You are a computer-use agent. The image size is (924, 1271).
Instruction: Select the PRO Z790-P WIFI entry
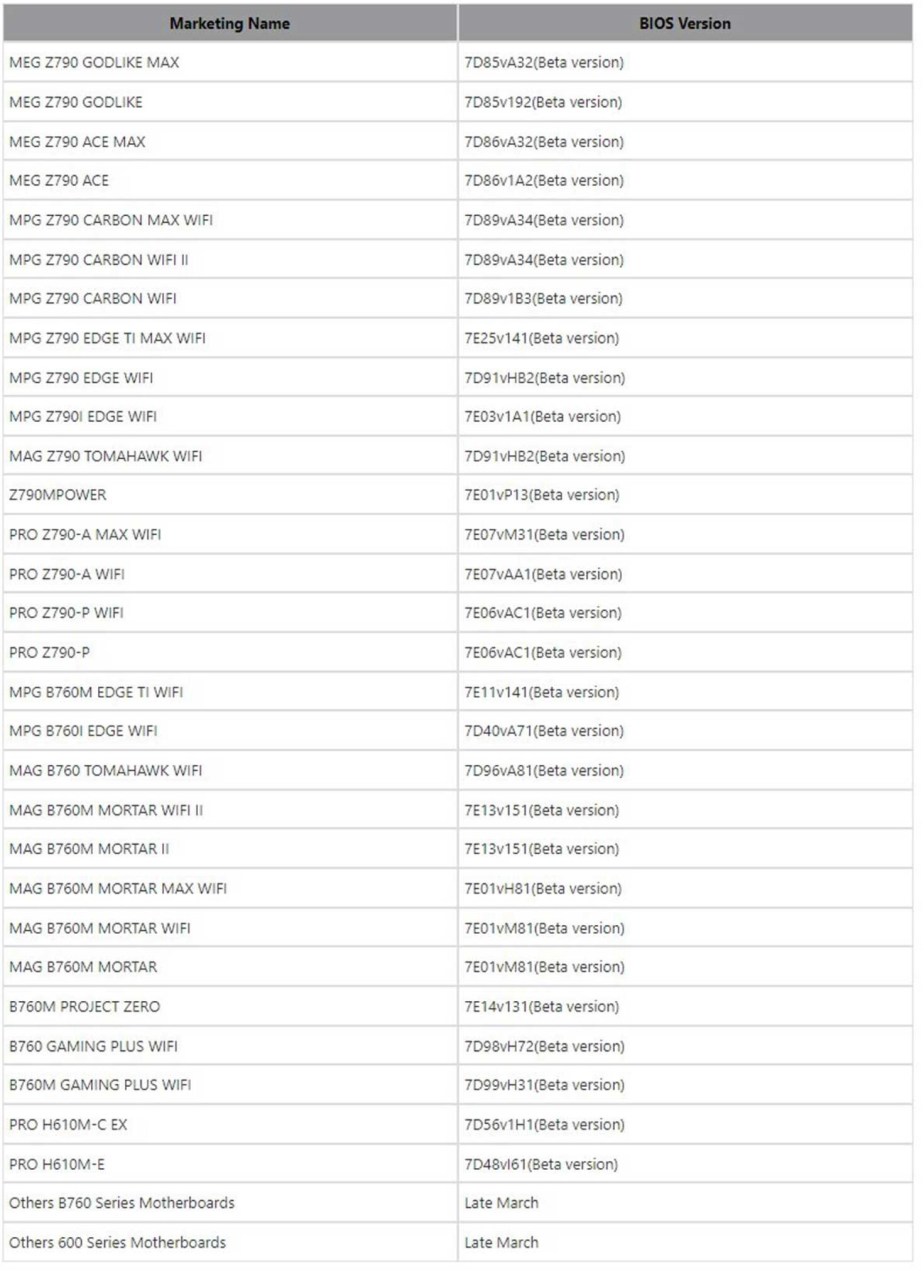click(66, 613)
